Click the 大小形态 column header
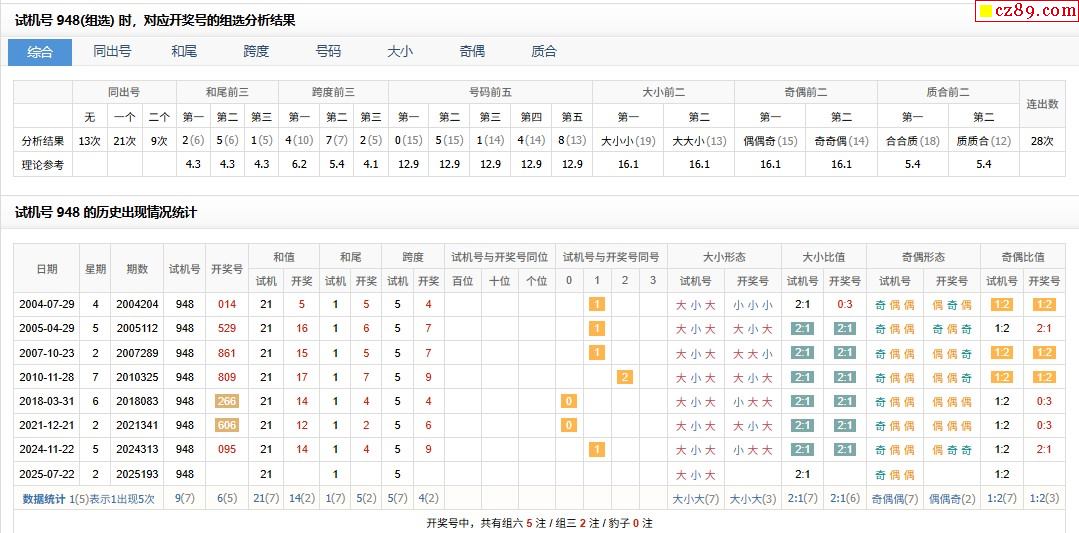The image size is (1079, 533). click(x=724, y=257)
